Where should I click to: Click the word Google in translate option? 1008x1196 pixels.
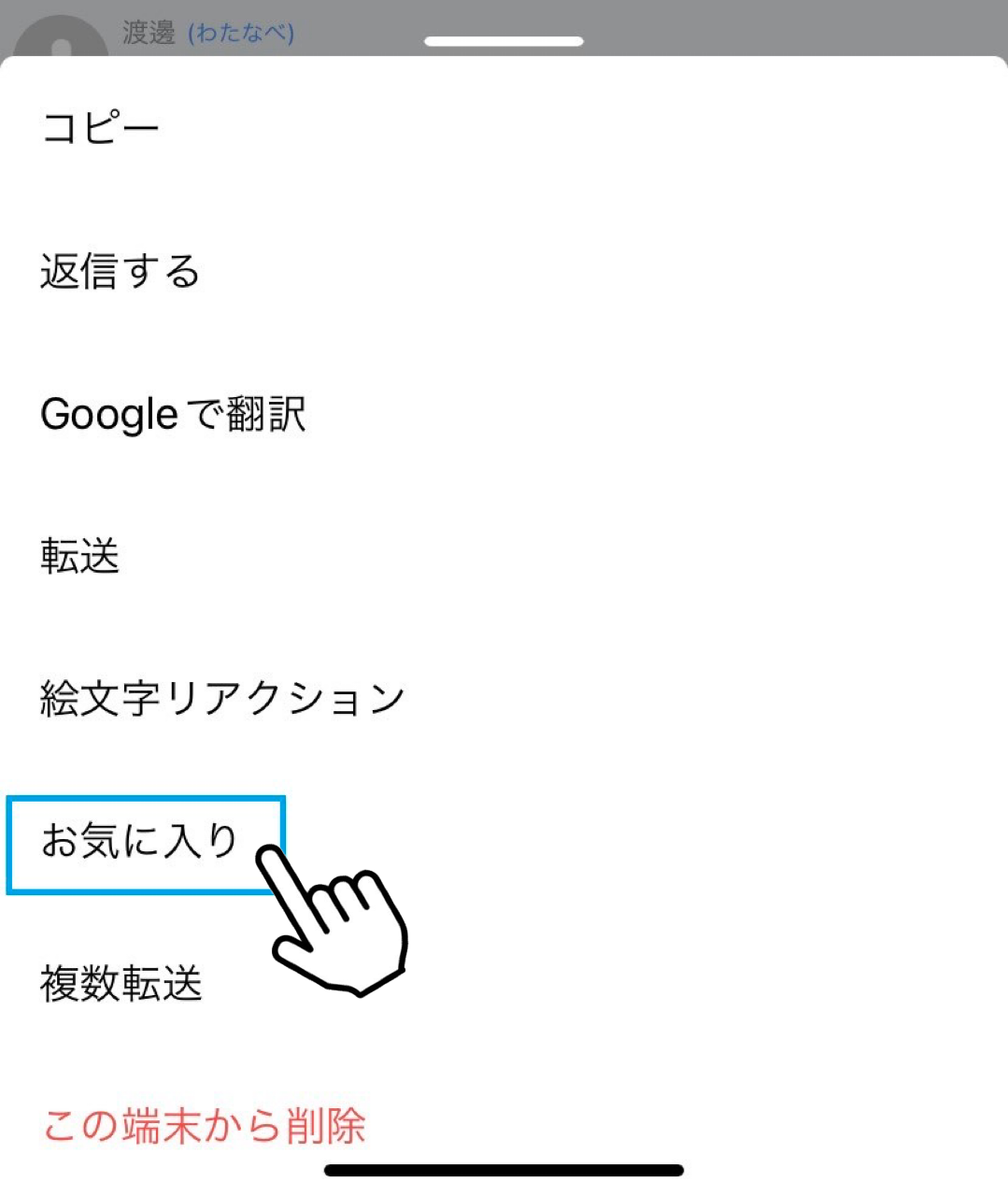click(x=109, y=414)
